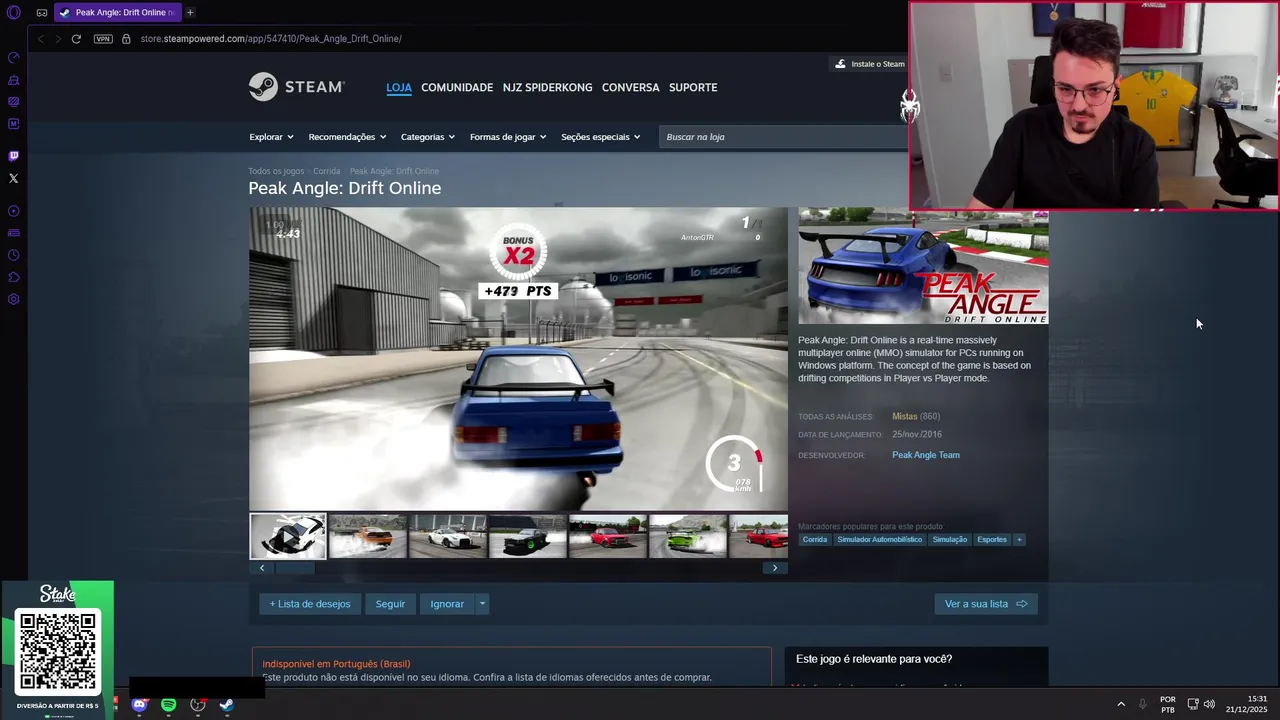Click the Corrida tag
The width and height of the screenshot is (1280, 720).
click(x=815, y=540)
